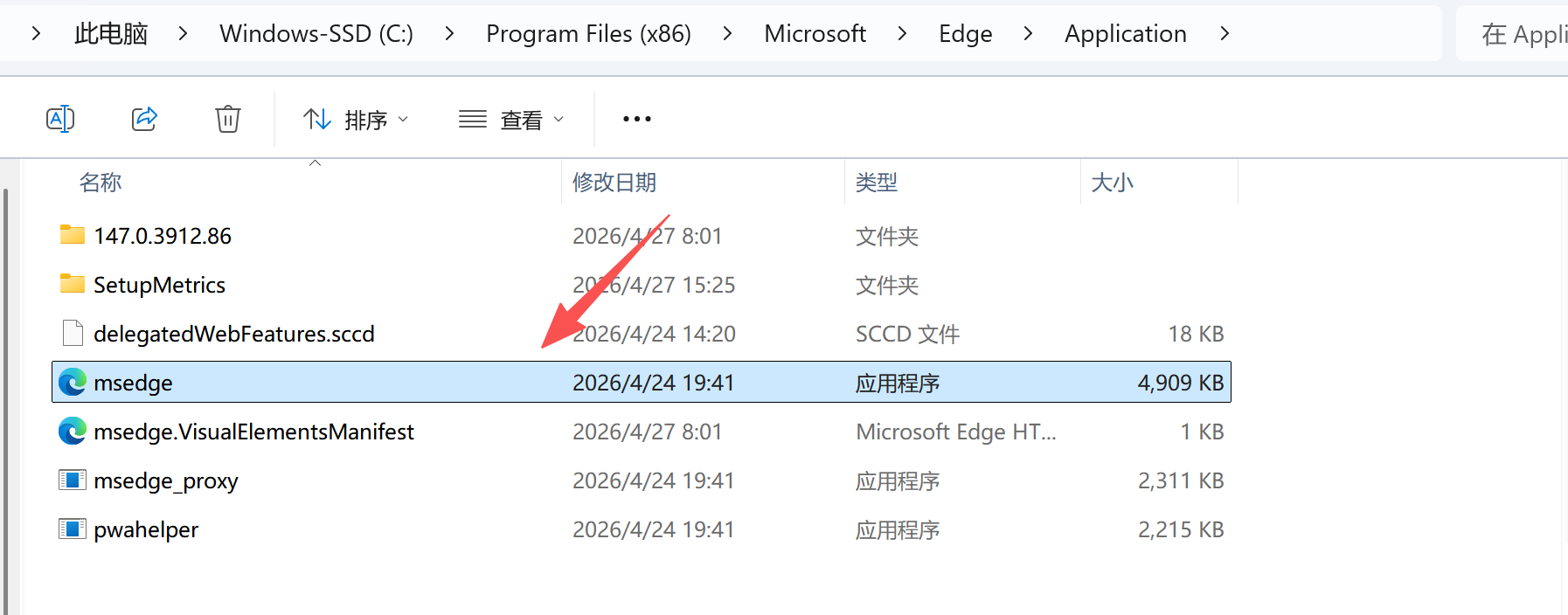Click the 2,311 KB size cell
The height and width of the screenshot is (615, 1568).
click(x=1181, y=480)
